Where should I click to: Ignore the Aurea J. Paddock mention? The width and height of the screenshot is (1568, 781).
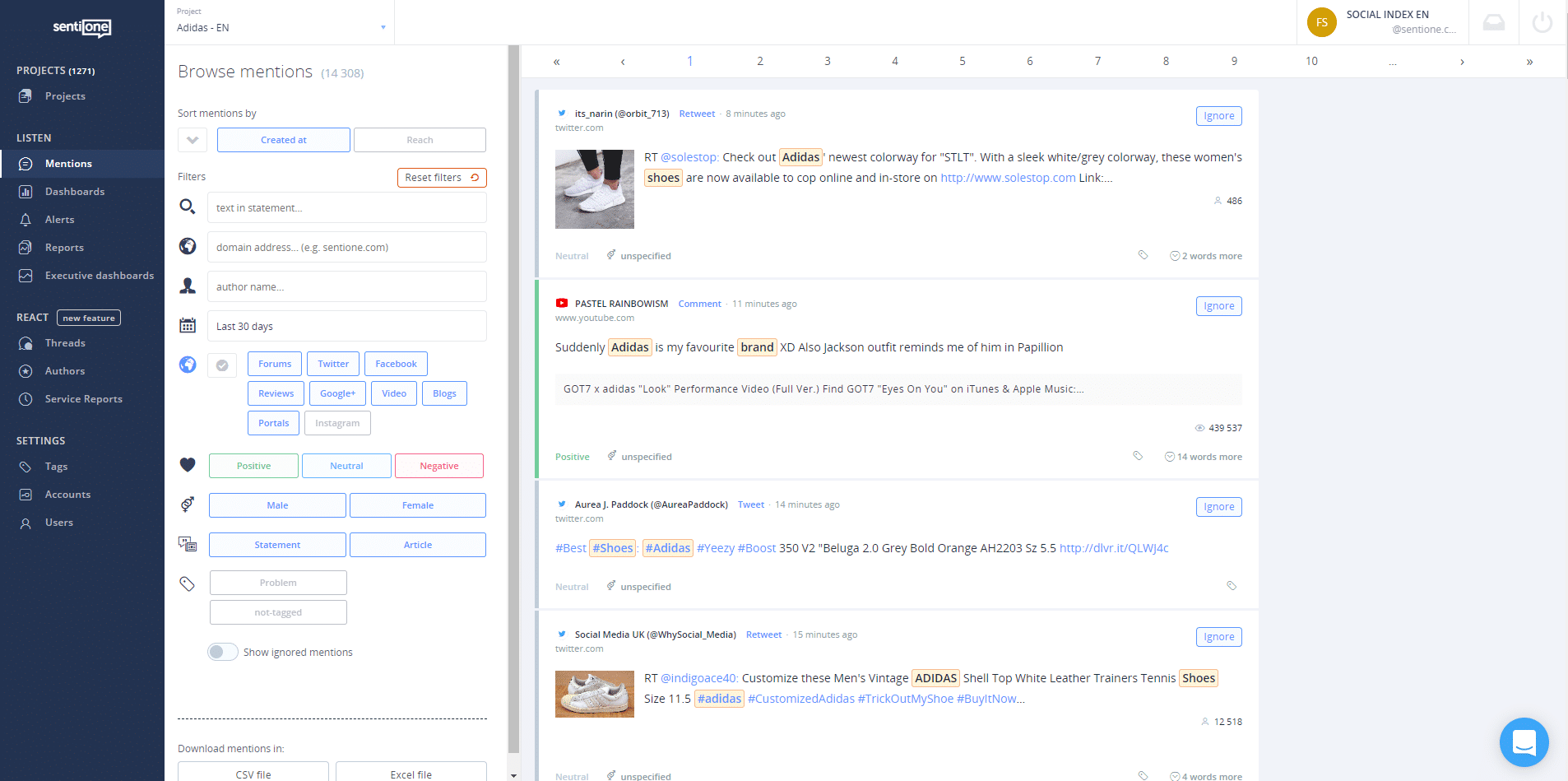coord(1218,507)
